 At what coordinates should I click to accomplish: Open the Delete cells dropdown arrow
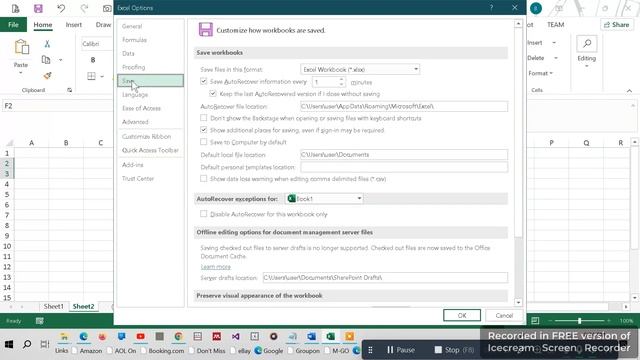(x=556, y=58)
